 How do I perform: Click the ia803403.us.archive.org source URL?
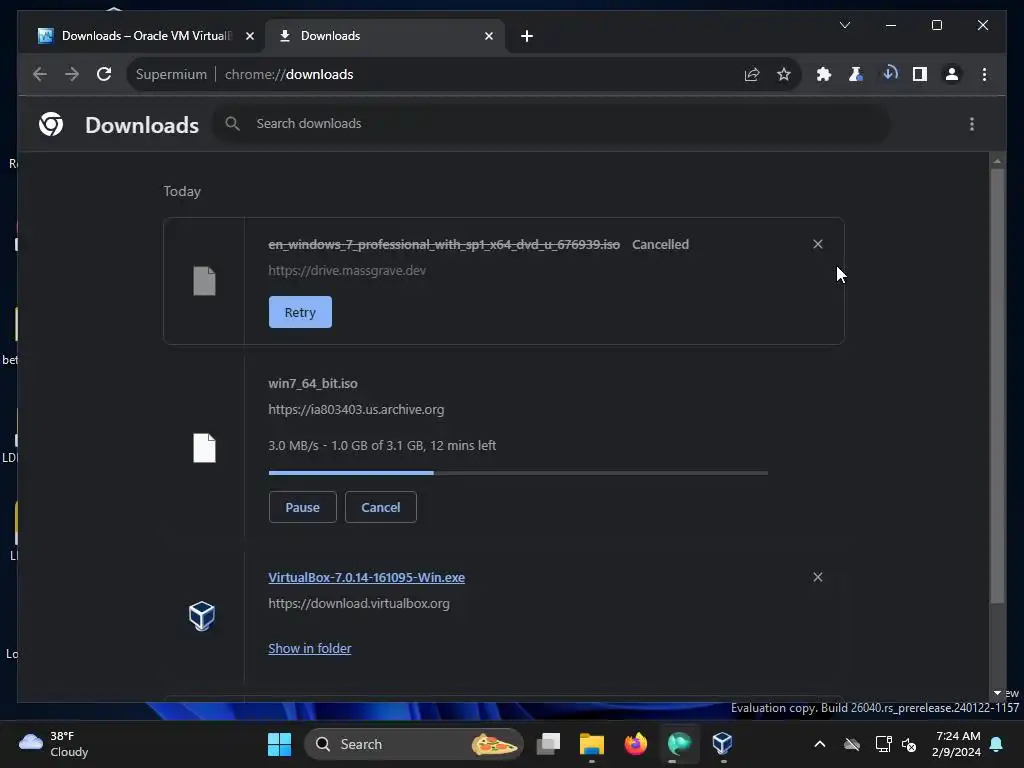pyautogui.click(x=356, y=409)
